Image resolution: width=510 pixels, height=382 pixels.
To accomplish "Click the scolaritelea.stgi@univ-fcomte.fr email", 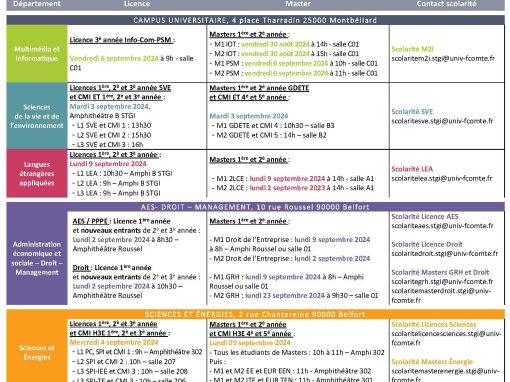I will tap(442, 178).
